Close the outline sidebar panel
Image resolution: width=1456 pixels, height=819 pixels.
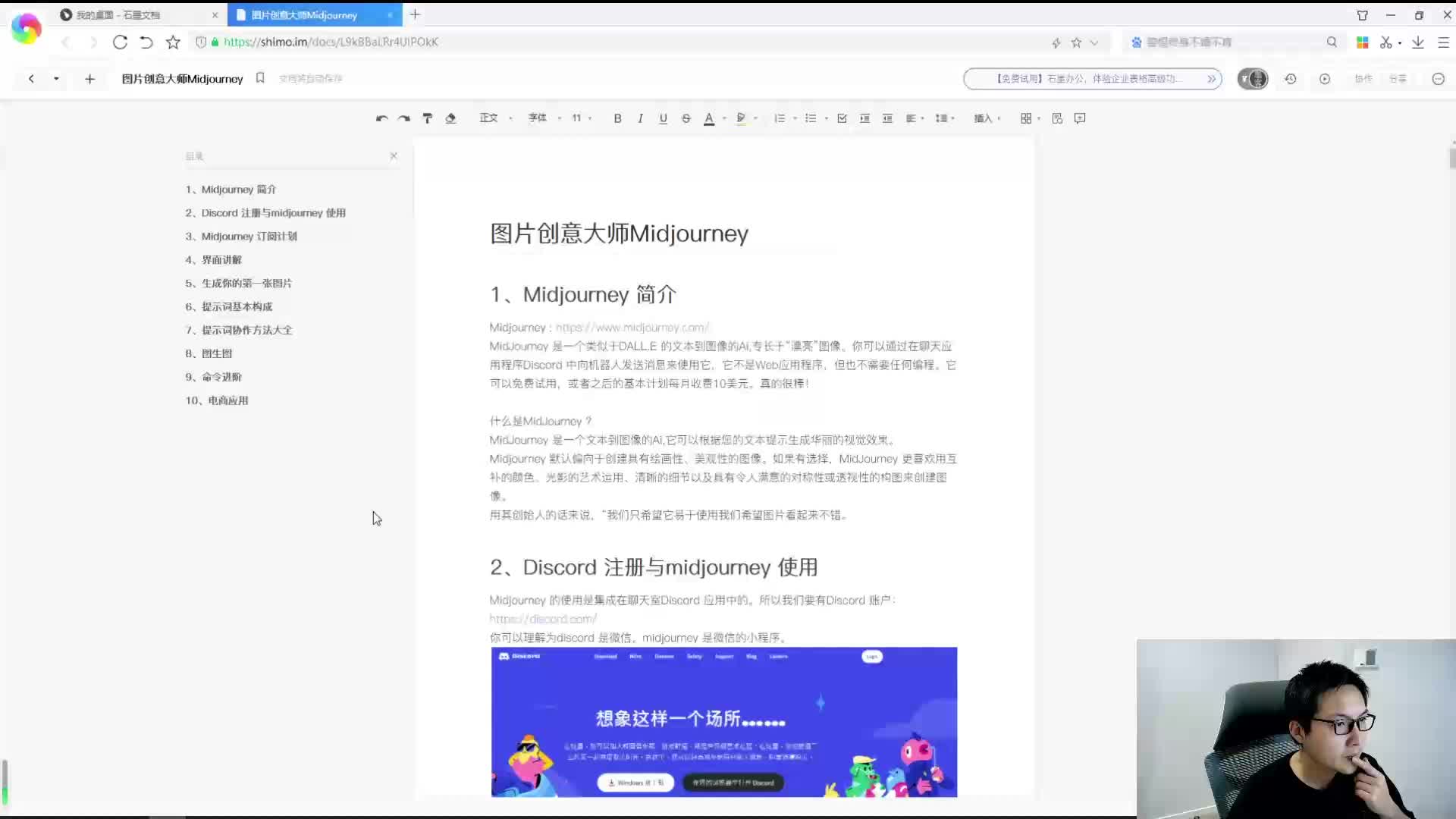[x=394, y=155]
